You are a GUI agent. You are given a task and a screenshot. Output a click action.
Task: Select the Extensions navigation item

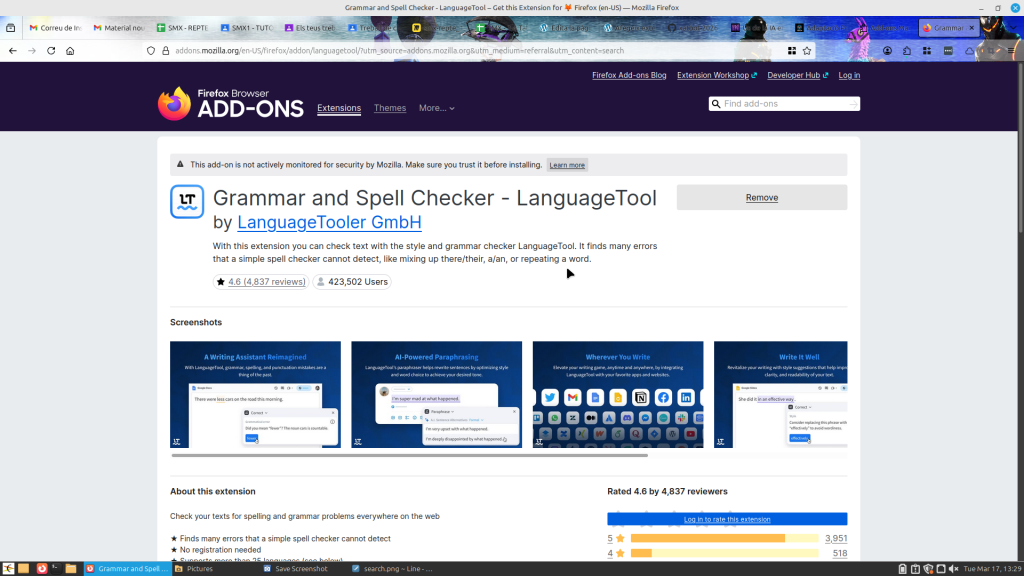pos(339,108)
